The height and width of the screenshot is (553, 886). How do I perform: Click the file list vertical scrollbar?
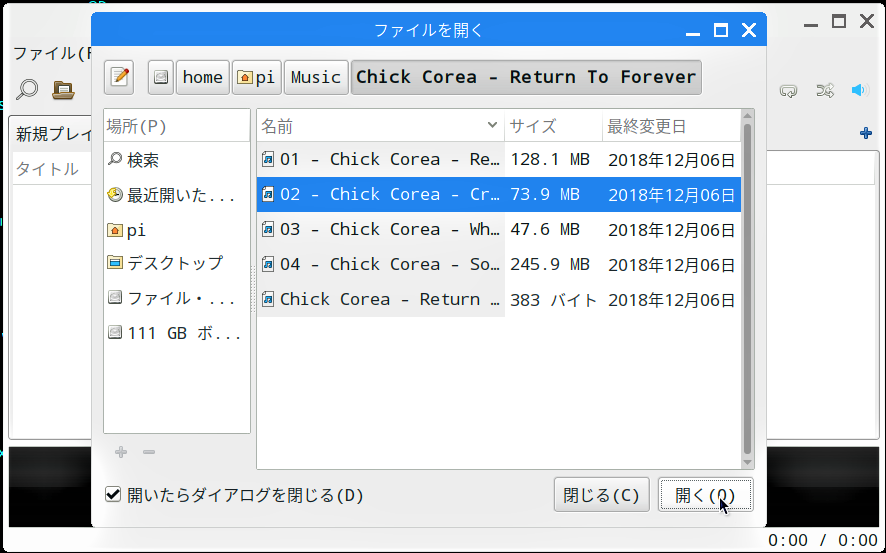(748, 289)
